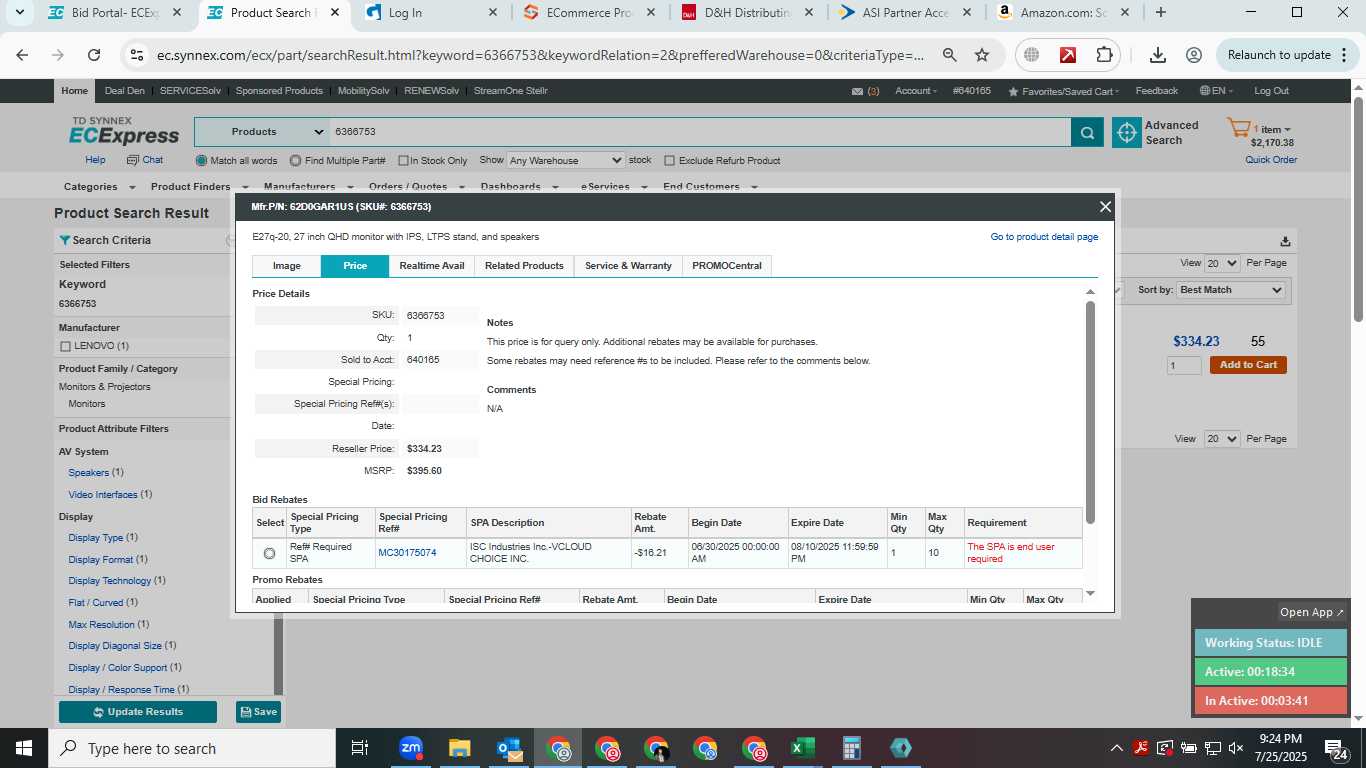The image size is (1366, 768).
Task: Close the product price popup
Action: 1105,207
